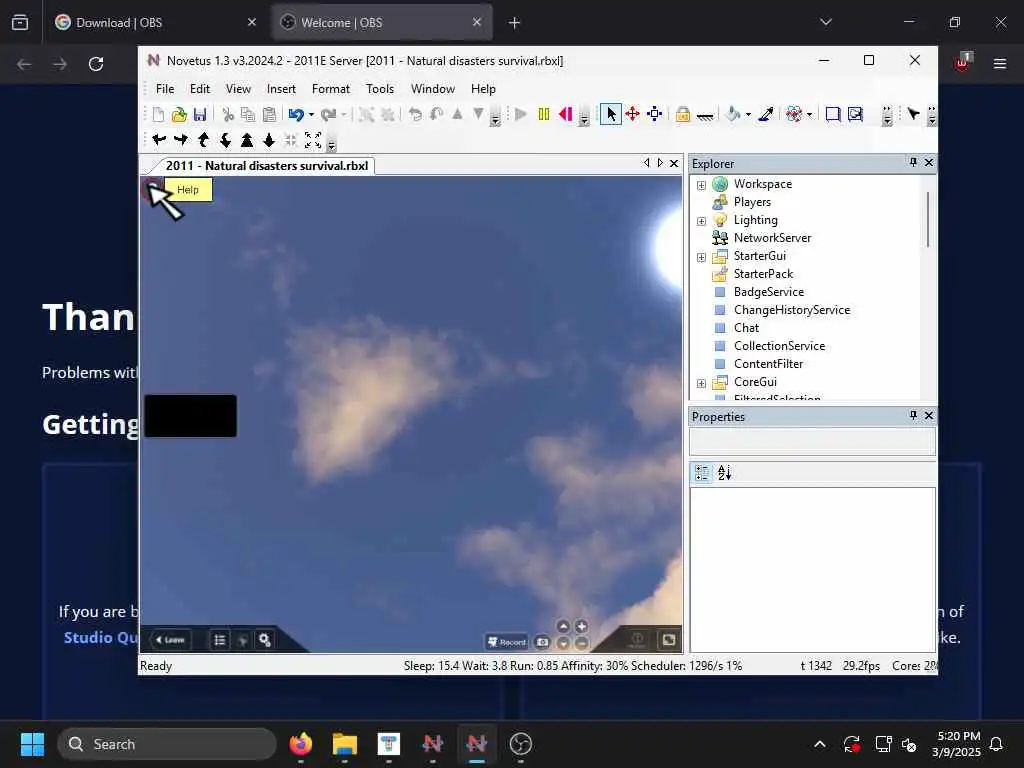The image size is (1024, 768).
Task: Click the Paste clipboard icon
Action: click(x=269, y=115)
